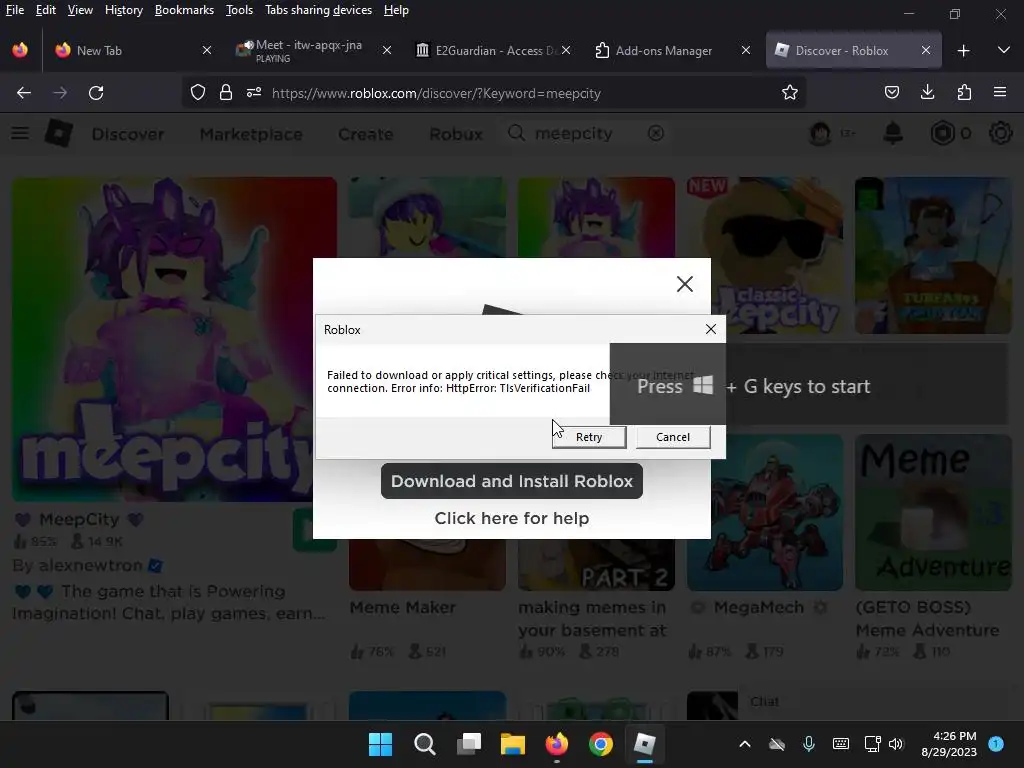Show hidden system tray icons
1024x768 pixels.
click(744, 744)
